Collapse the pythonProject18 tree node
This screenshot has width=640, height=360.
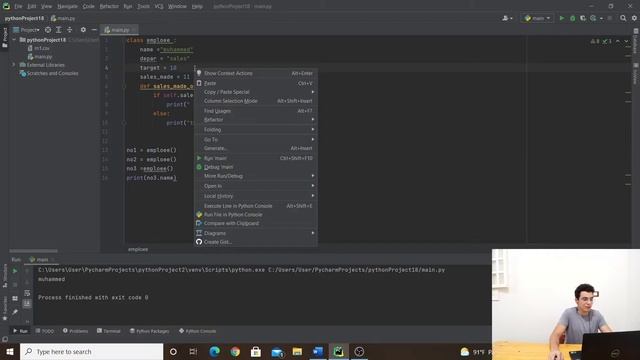(14, 40)
